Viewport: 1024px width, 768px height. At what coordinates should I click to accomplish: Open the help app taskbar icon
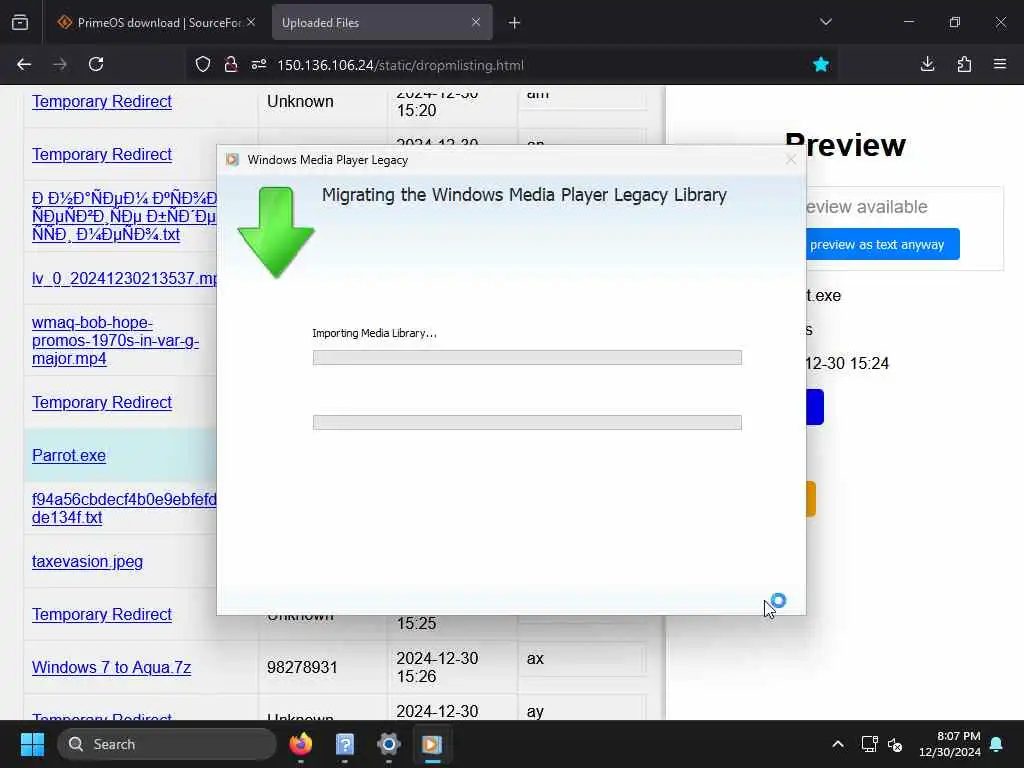coord(345,744)
